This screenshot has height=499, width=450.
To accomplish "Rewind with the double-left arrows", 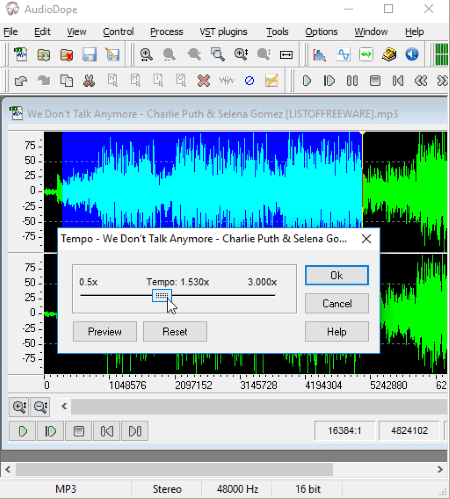I will (x=421, y=81).
